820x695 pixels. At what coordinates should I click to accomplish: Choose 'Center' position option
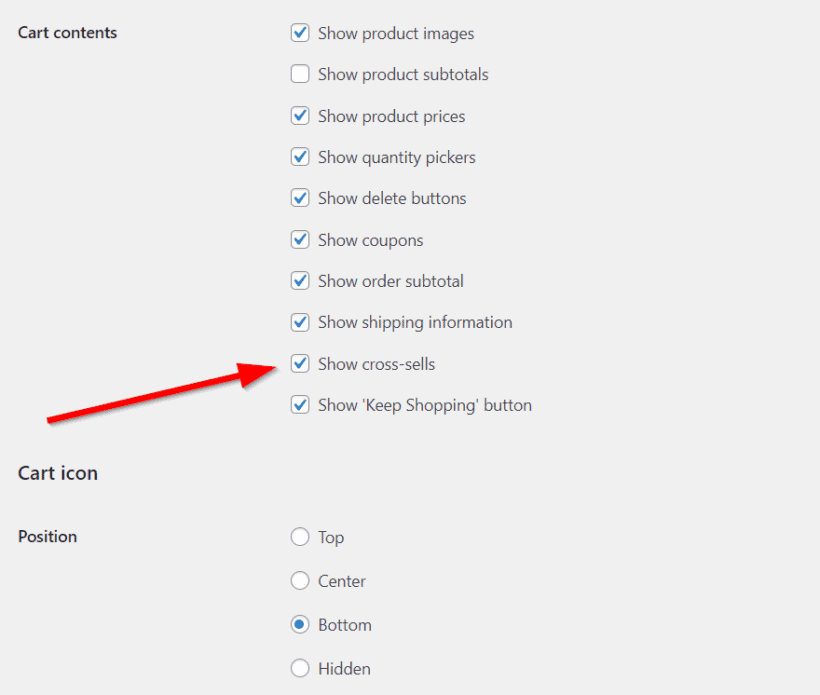pyautogui.click(x=300, y=581)
